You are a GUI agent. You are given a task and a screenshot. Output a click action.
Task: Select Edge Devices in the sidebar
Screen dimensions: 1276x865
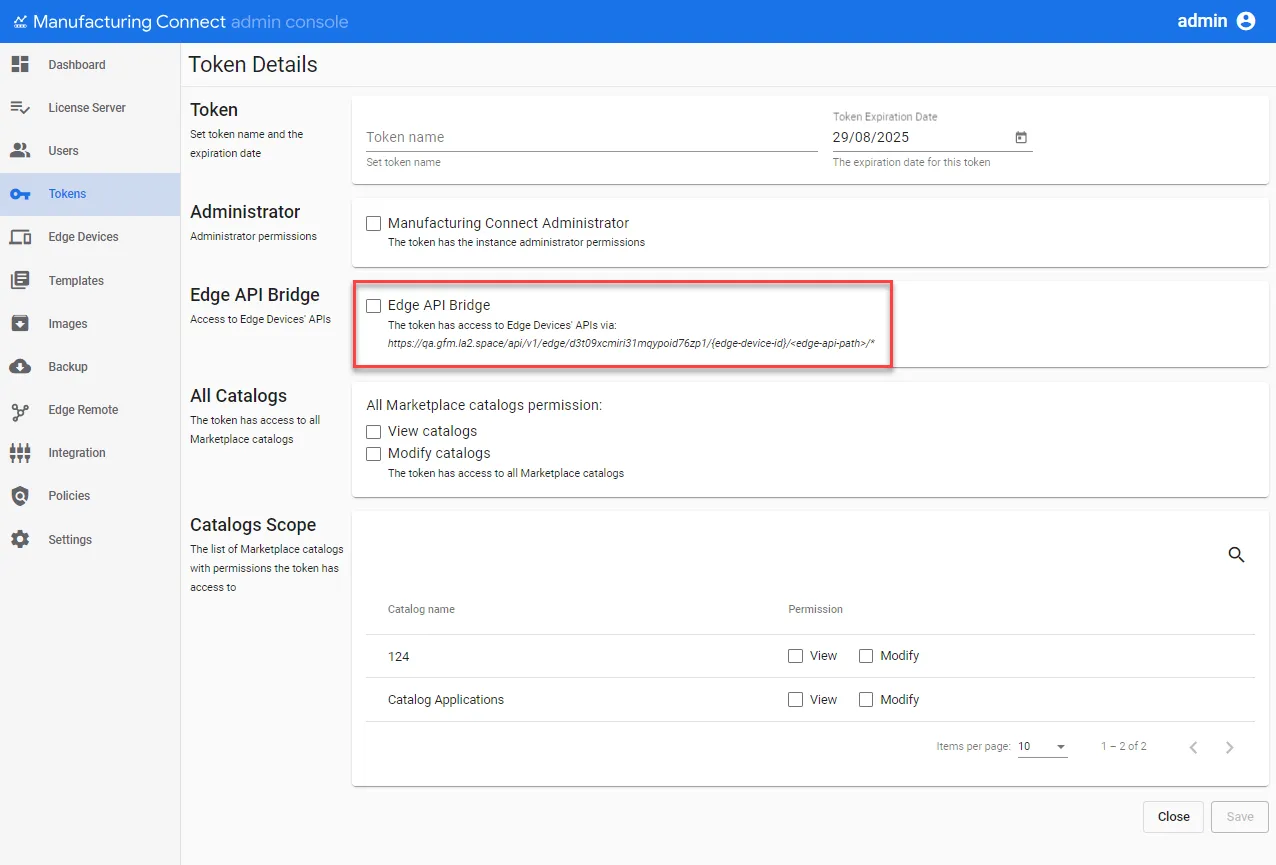(90, 237)
